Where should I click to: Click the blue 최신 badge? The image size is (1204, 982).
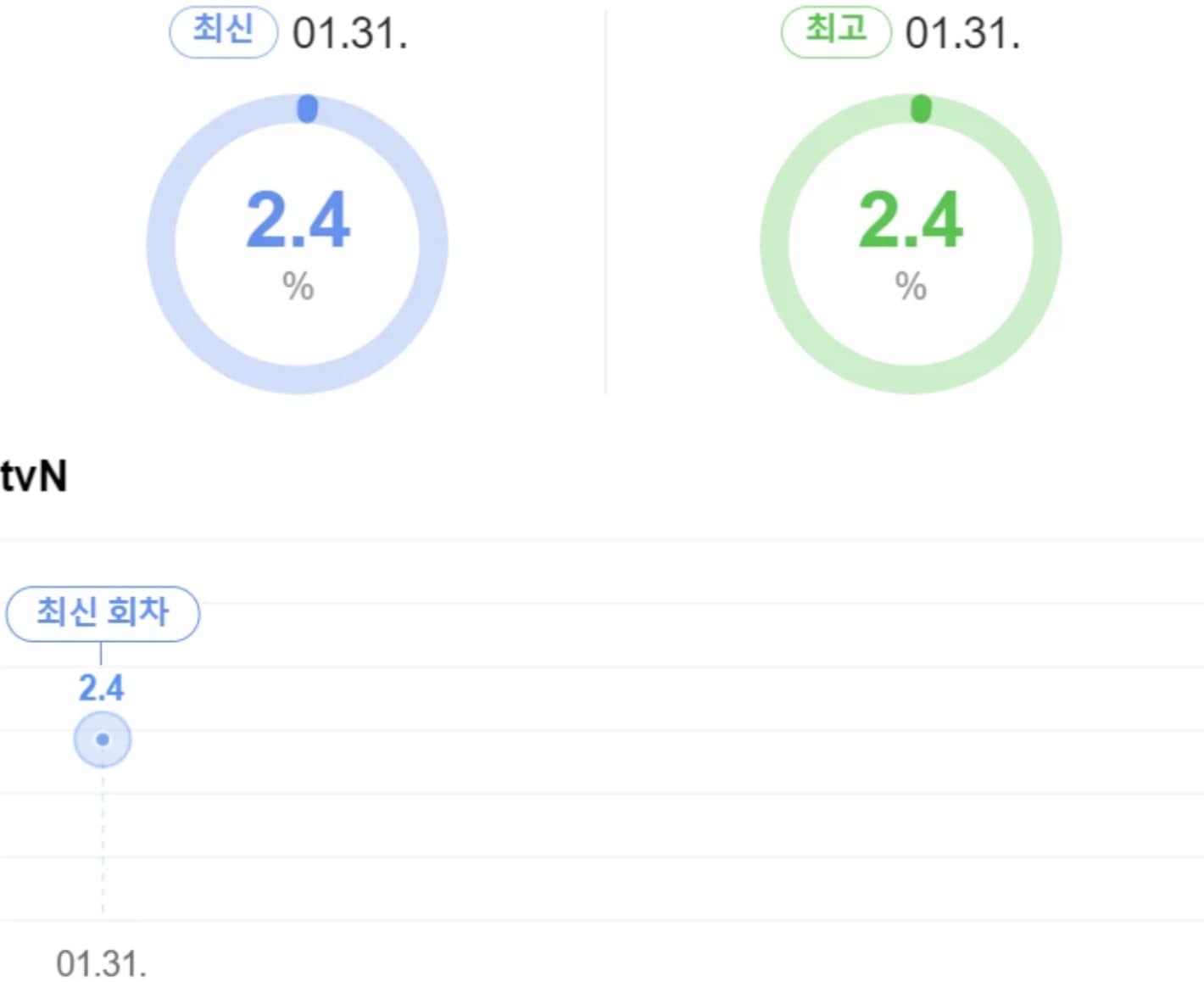pos(224,32)
